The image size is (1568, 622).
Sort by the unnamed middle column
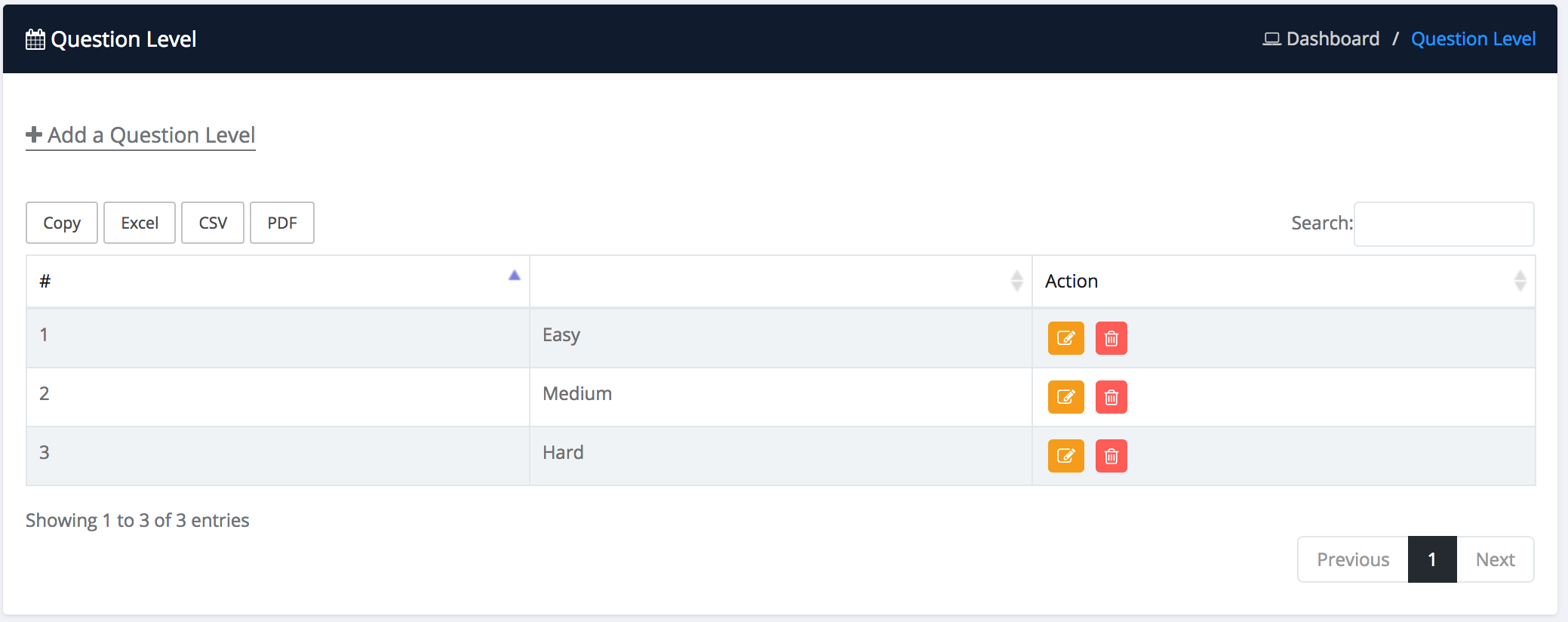[x=1016, y=281]
